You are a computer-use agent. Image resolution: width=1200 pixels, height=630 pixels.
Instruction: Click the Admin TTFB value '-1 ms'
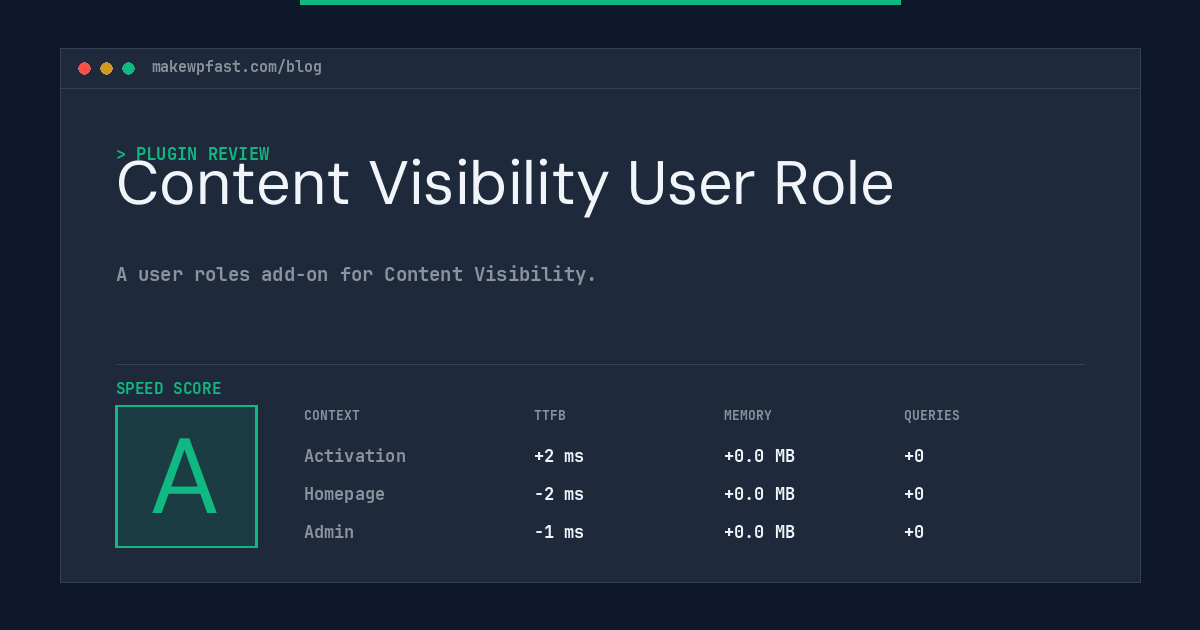coord(559,532)
